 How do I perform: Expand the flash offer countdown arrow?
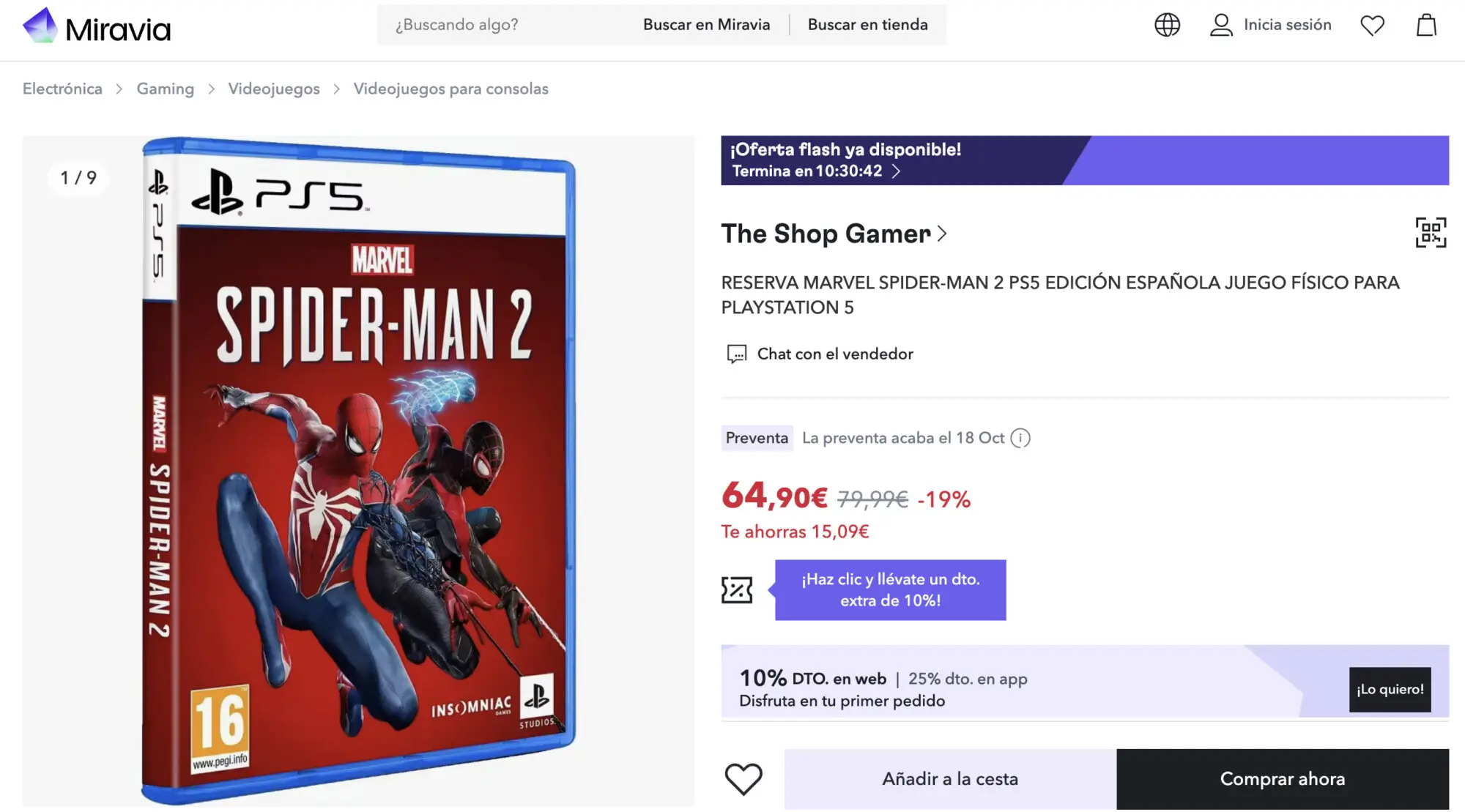tap(896, 171)
